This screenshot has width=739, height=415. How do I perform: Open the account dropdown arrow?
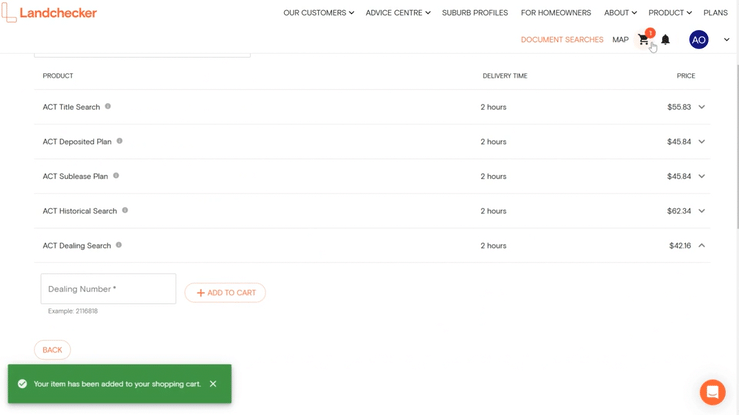point(726,40)
